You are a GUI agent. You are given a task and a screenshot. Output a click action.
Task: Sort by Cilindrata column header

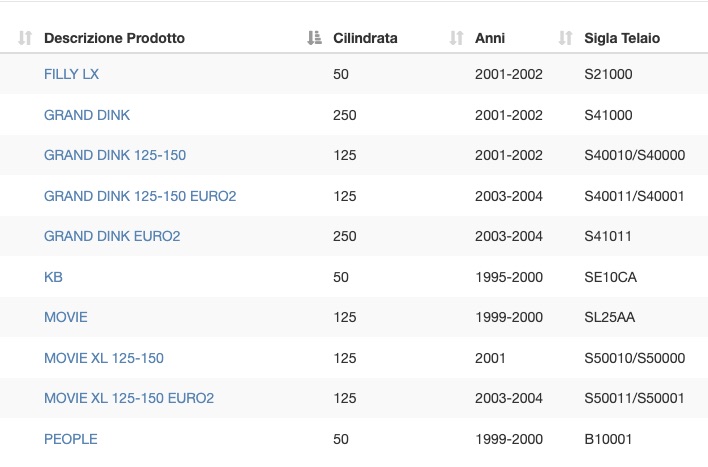click(365, 38)
